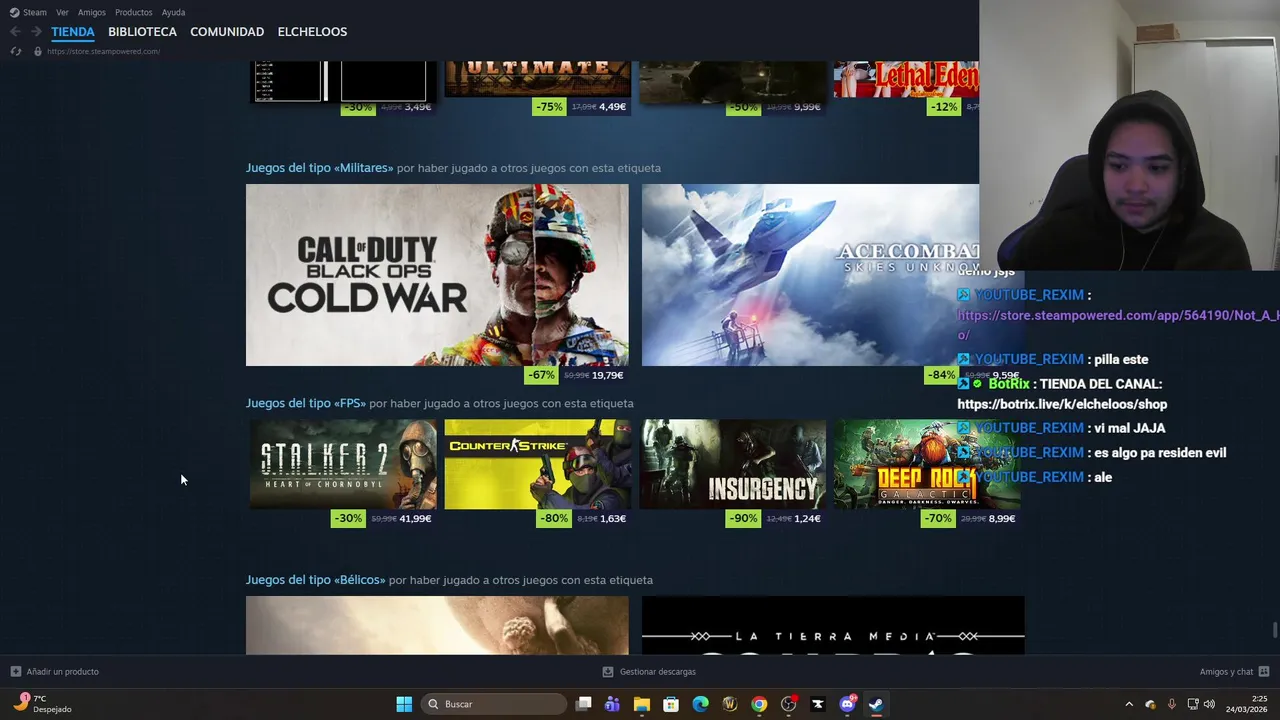Click the -12% Lethal Eden discount tag
Image resolution: width=1280 pixels, height=720 pixels.
click(944, 107)
